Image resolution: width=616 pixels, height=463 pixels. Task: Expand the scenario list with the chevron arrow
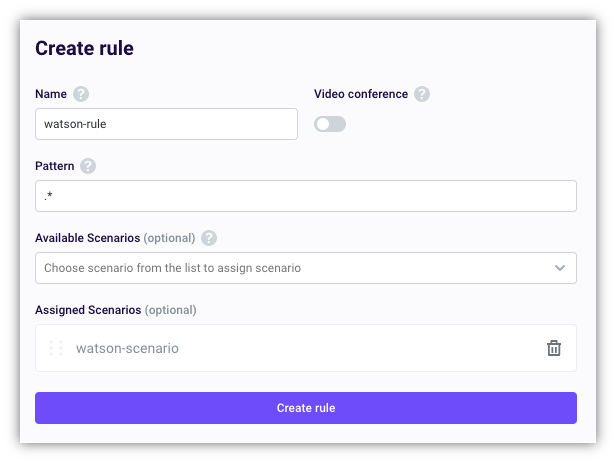pyautogui.click(x=559, y=268)
